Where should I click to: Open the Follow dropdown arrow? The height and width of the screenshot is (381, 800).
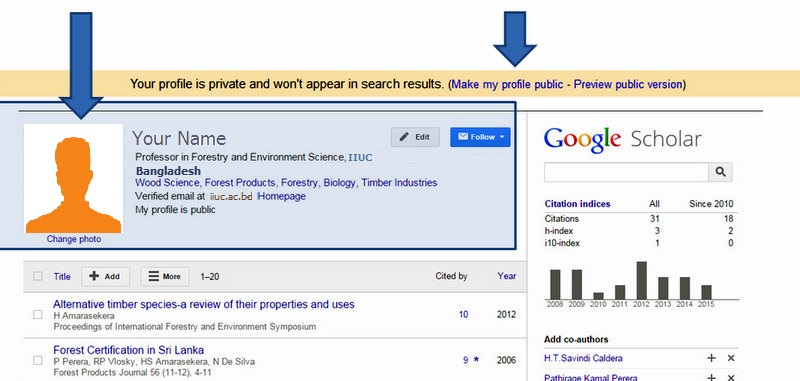tap(502, 137)
